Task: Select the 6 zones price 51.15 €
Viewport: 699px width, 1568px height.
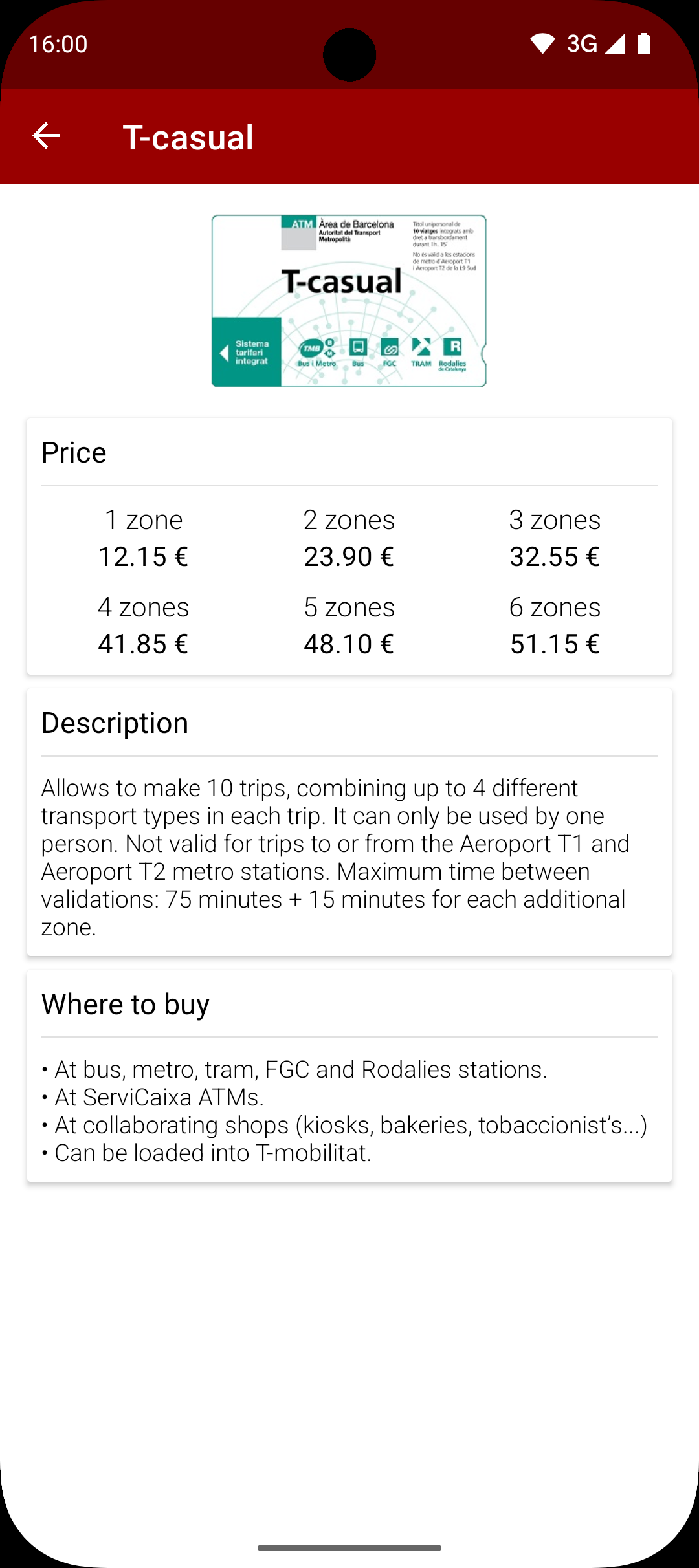Action: tap(555, 644)
